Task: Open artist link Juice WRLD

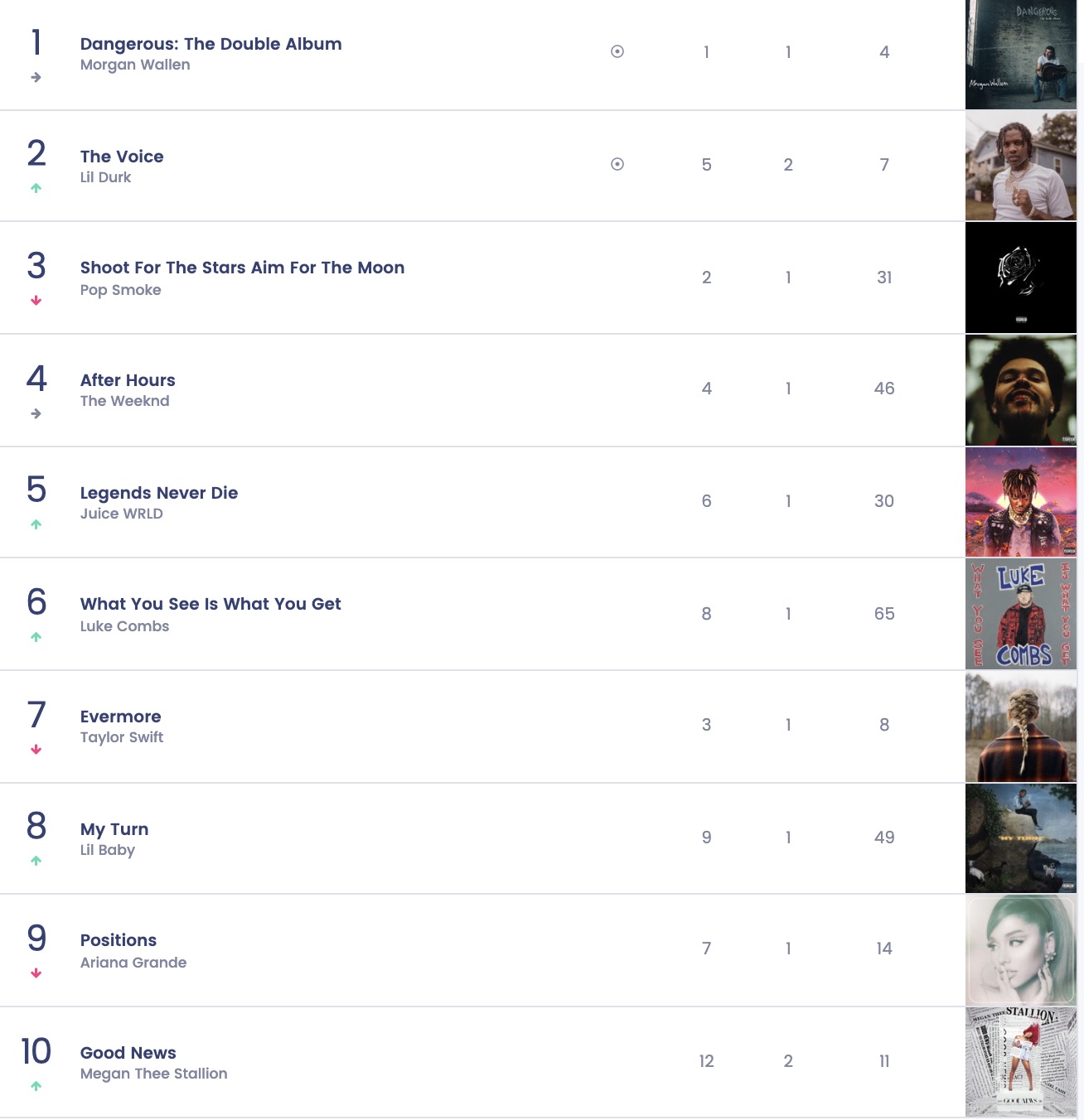Action: [x=121, y=514]
